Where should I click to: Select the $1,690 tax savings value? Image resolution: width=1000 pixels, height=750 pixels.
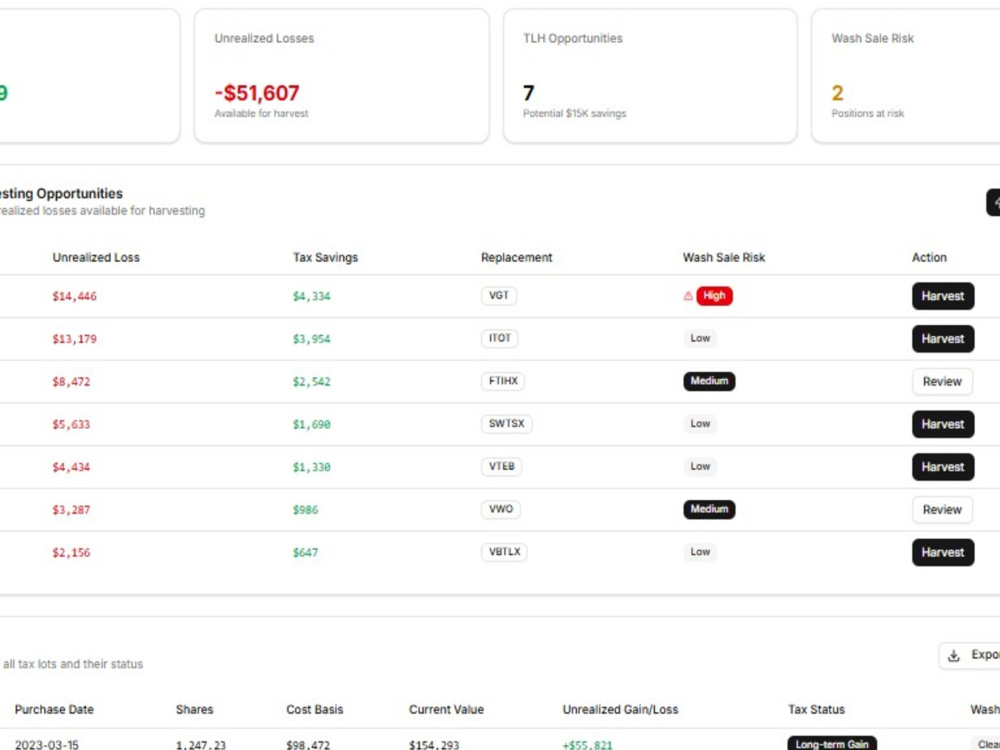[x=312, y=425]
